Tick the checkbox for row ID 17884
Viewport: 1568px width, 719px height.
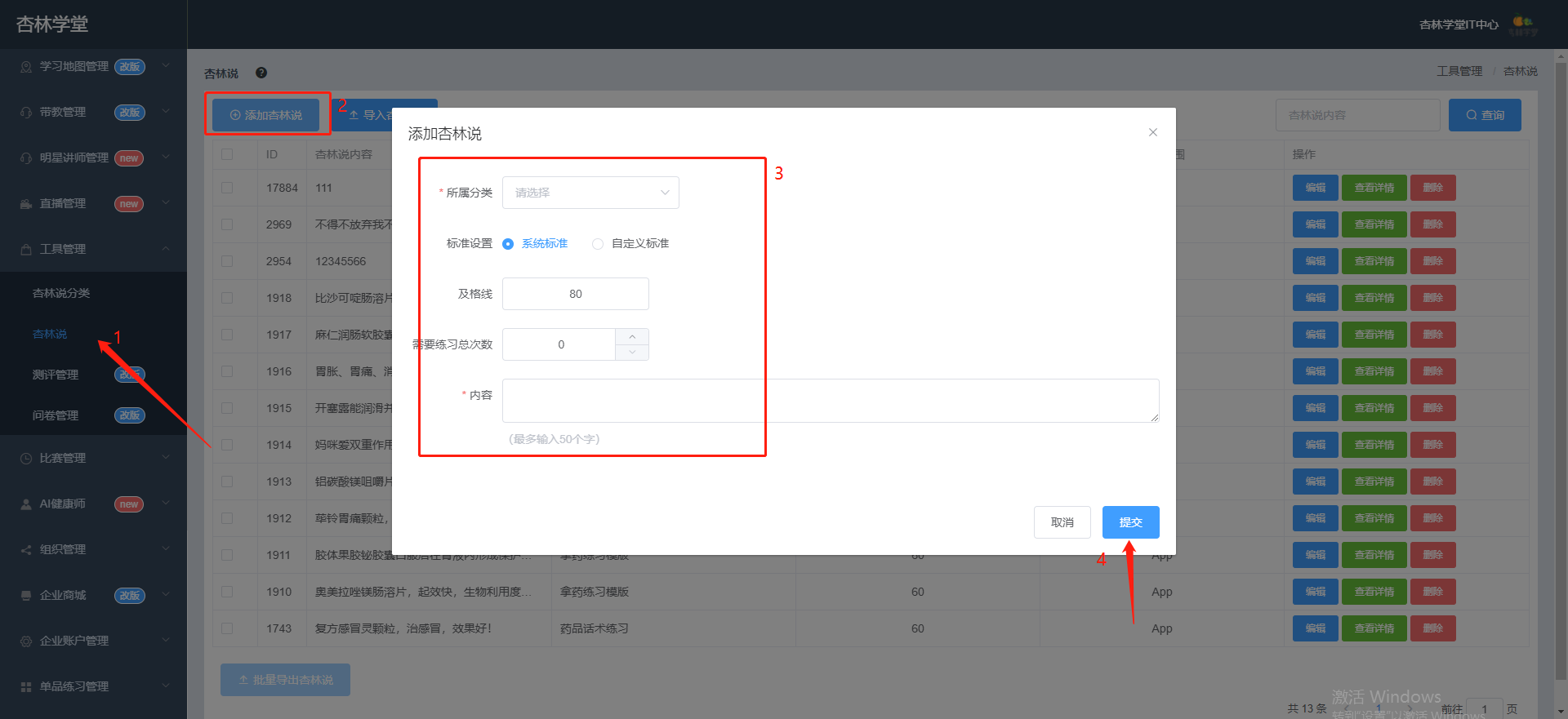click(227, 188)
